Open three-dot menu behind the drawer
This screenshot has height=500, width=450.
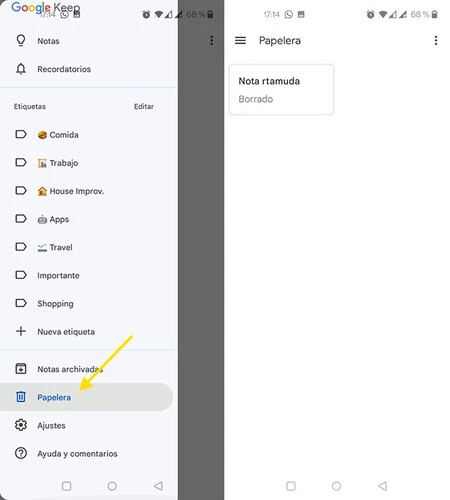click(x=211, y=41)
